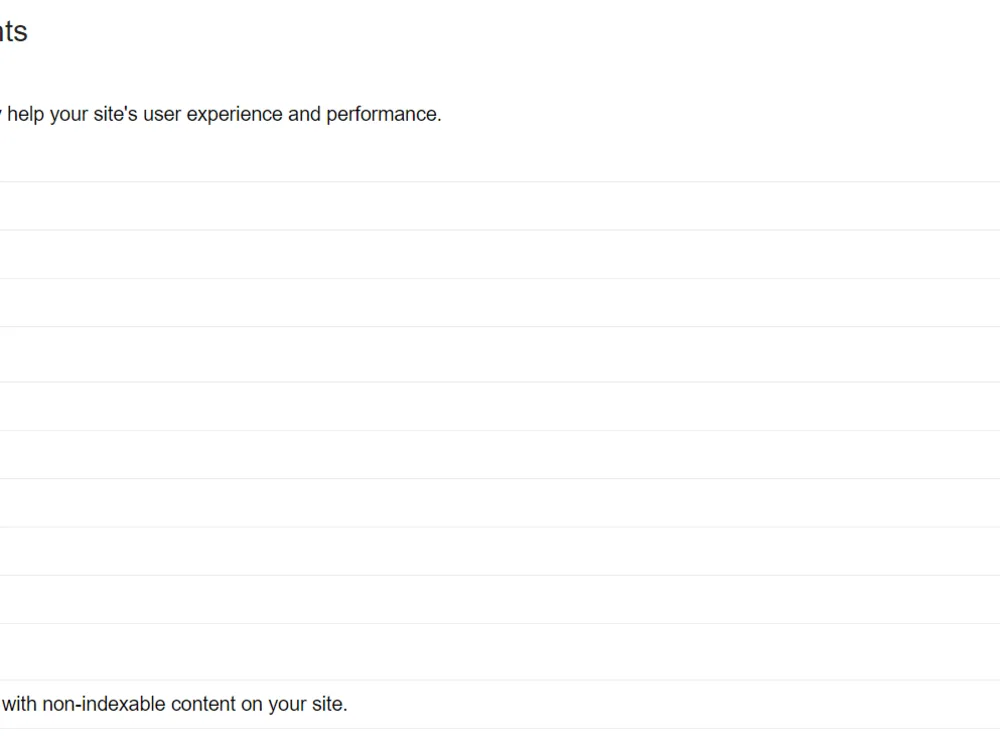This screenshot has height=750, width=1000.
Task: Click the partial heading ending in "ts"
Action: [x=13, y=31]
